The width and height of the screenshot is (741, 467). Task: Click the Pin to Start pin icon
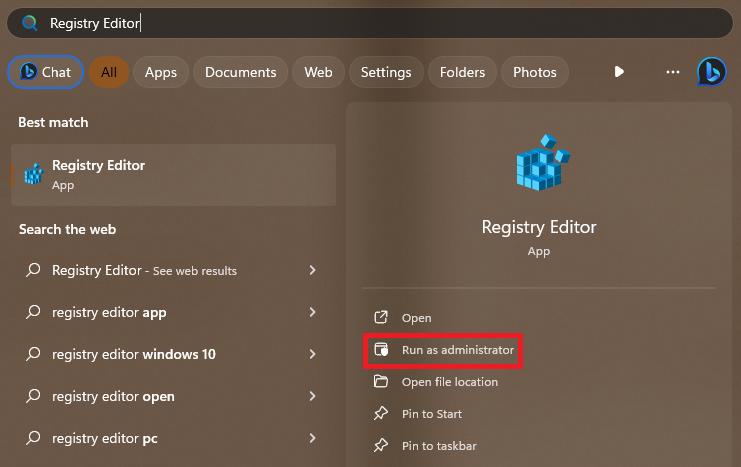pos(380,414)
